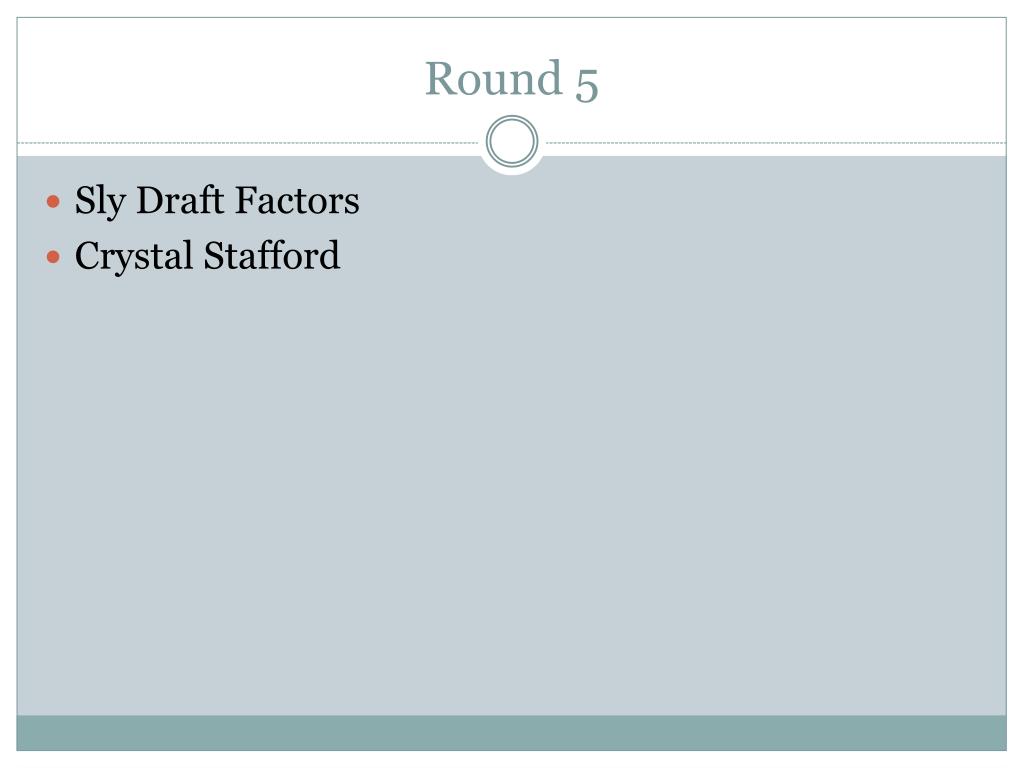Viewport: 1024px width, 768px height.
Task: Click the word "Round" in the title
Action: pos(494,78)
